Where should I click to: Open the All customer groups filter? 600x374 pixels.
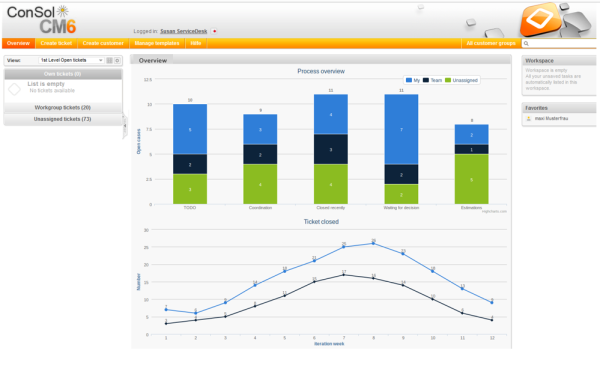tap(491, 43)
